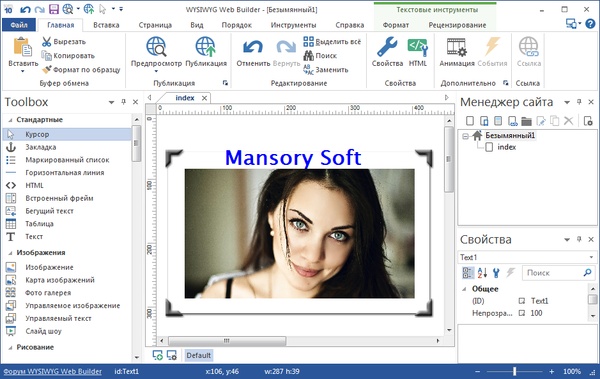Image resolution: width=600 pixels, height=379 pixels.
Task: Open Анимация animation settings
Action: [457, 47]
